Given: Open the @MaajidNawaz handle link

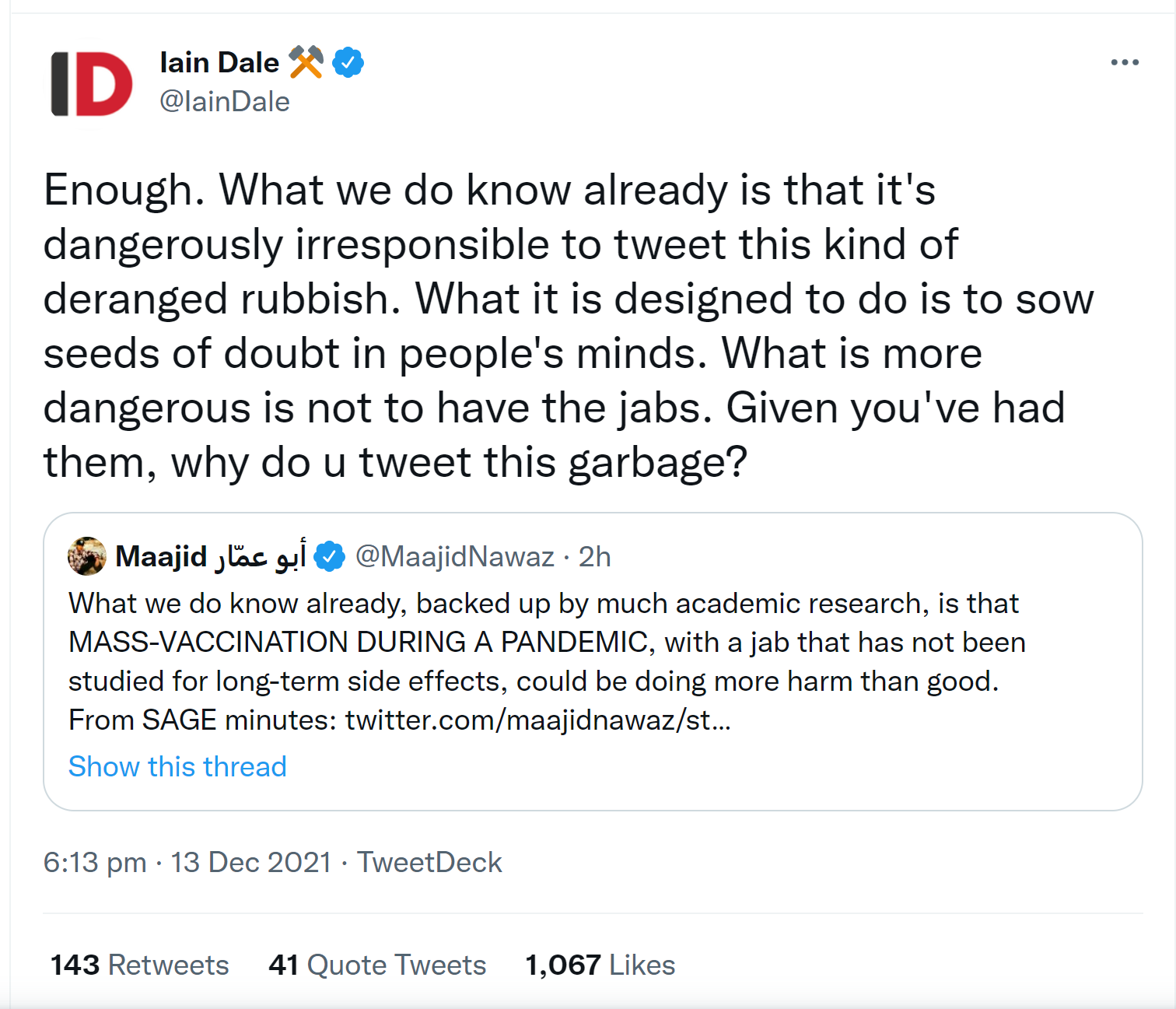Looking at the screenshot, I should tap(454, 556).
